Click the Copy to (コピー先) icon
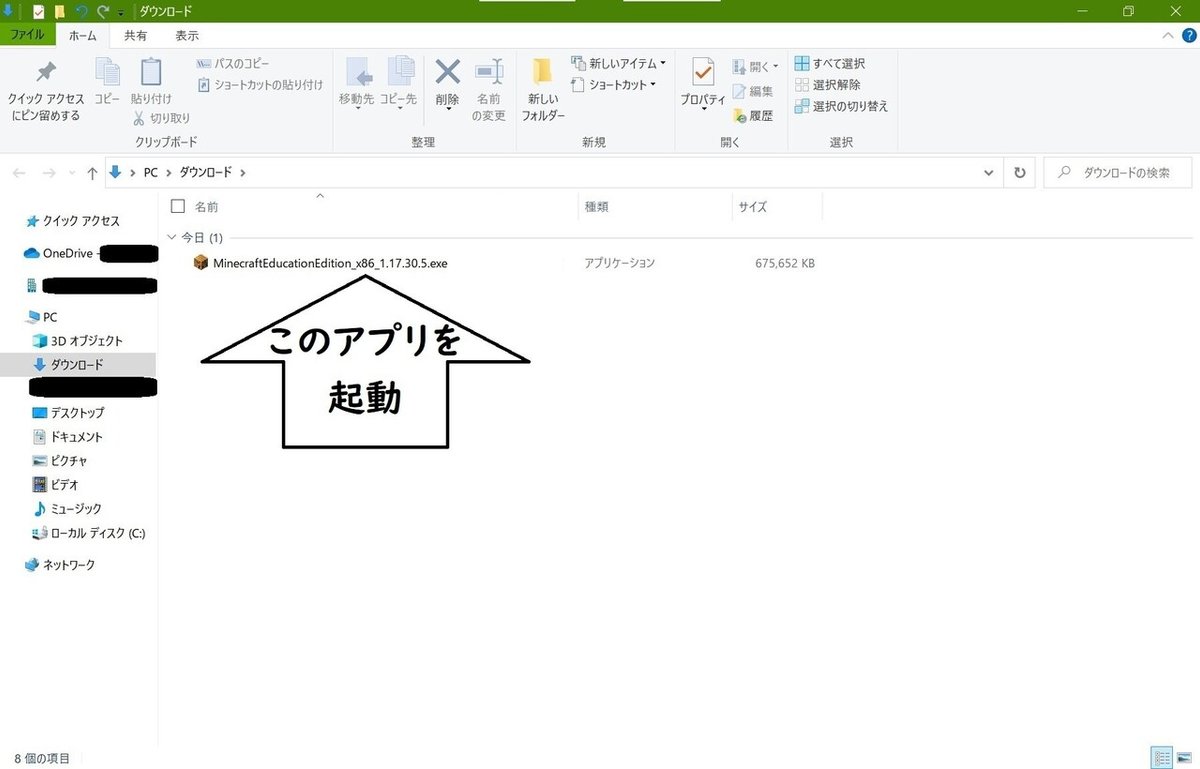 401,72
